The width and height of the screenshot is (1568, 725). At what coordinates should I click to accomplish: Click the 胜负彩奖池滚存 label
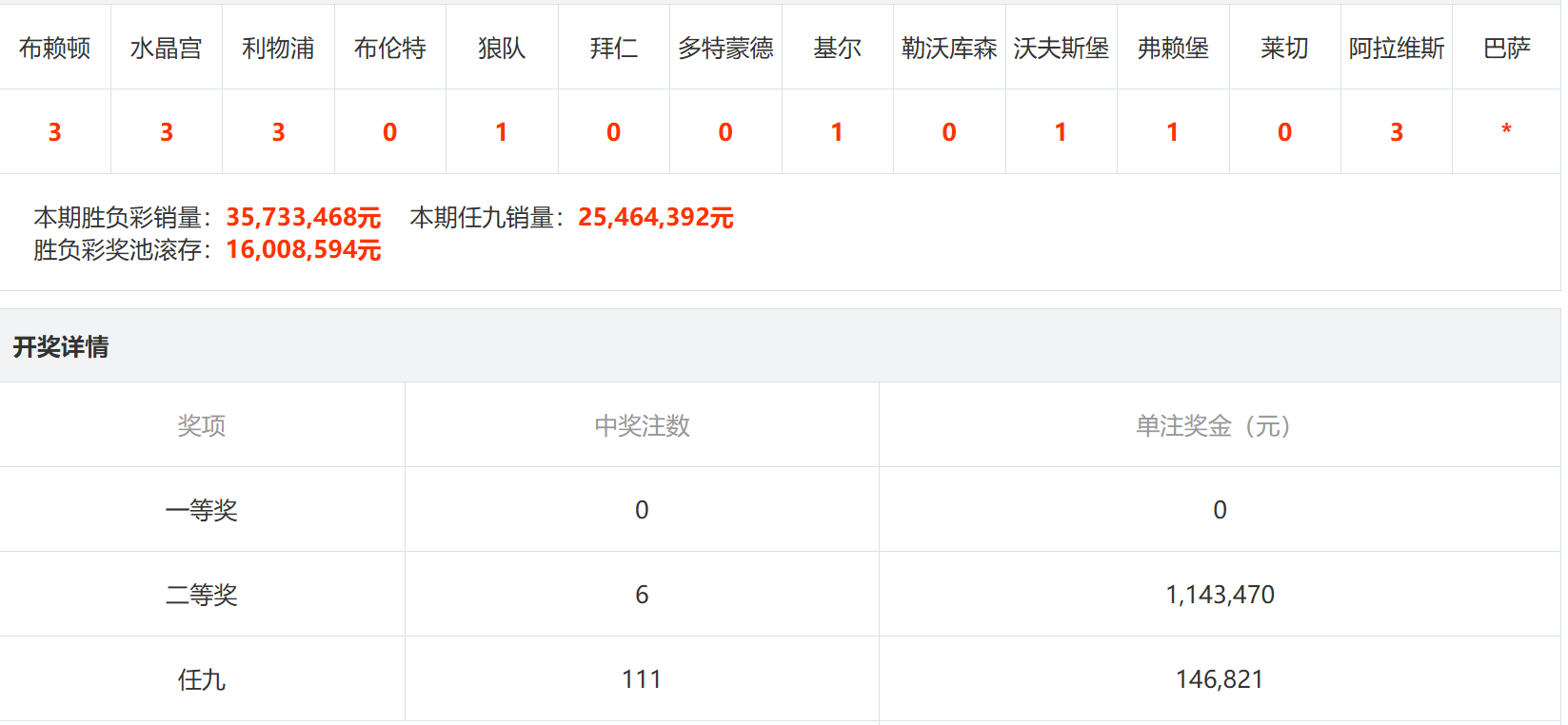point(124,250)
